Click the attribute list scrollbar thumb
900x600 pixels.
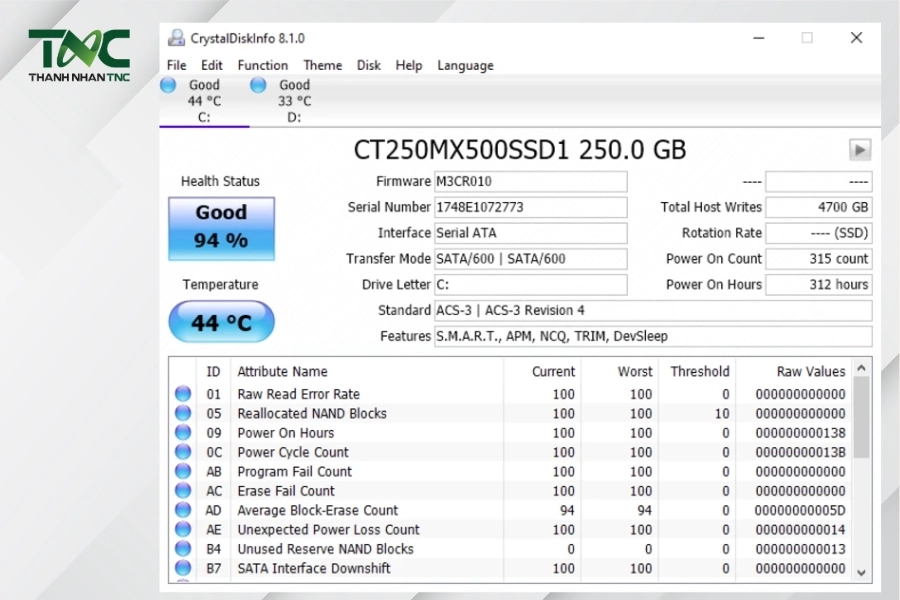[861, 417]
